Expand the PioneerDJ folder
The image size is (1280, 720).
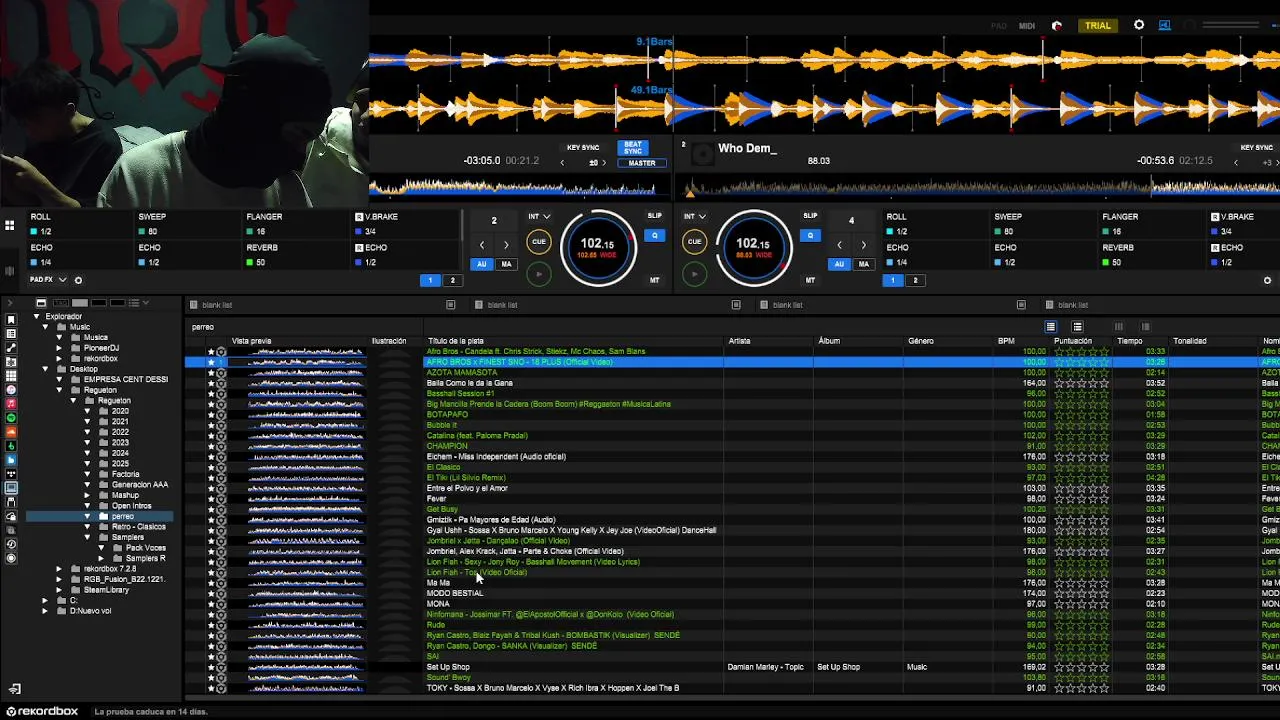59,348
